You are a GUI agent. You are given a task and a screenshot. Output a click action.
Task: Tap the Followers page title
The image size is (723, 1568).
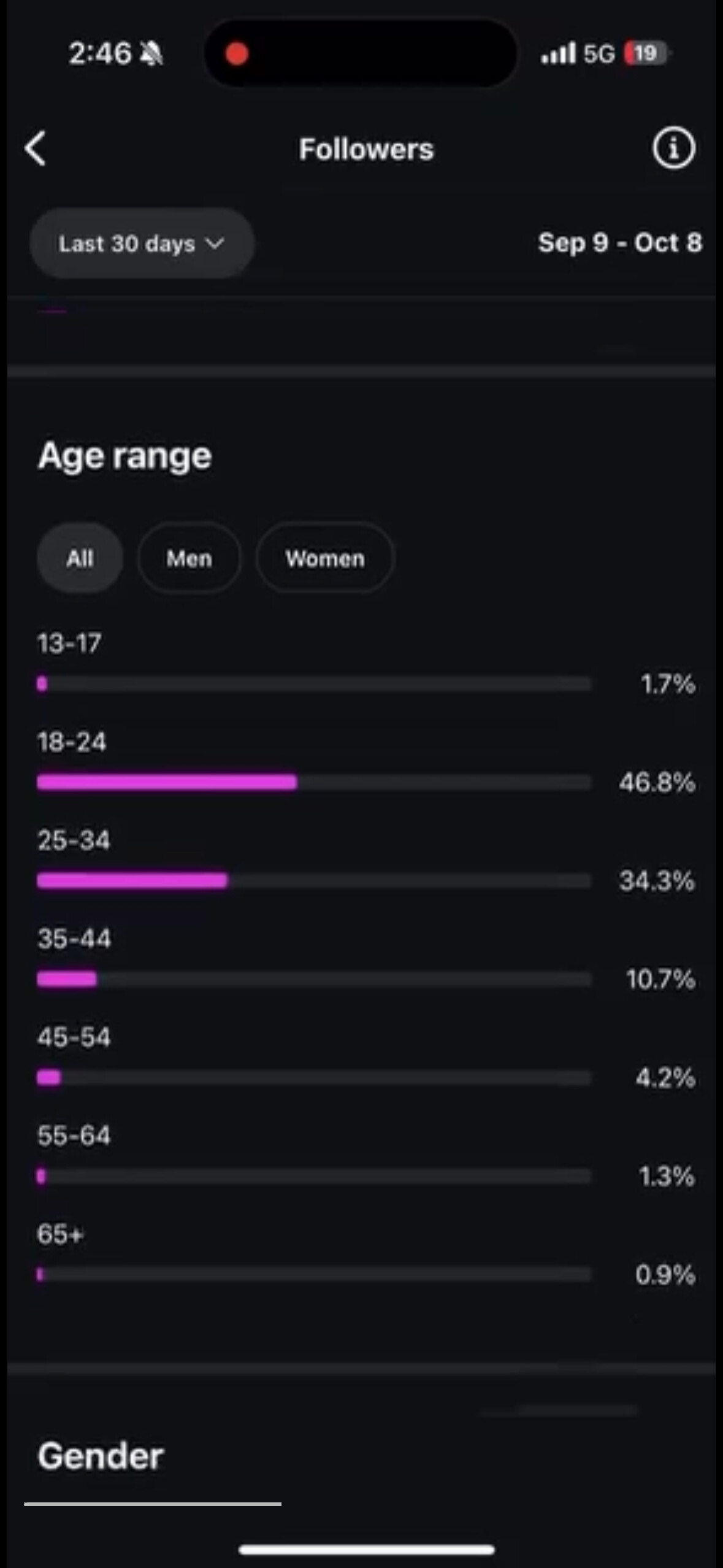pyautogui.click(x=366, y=149)
